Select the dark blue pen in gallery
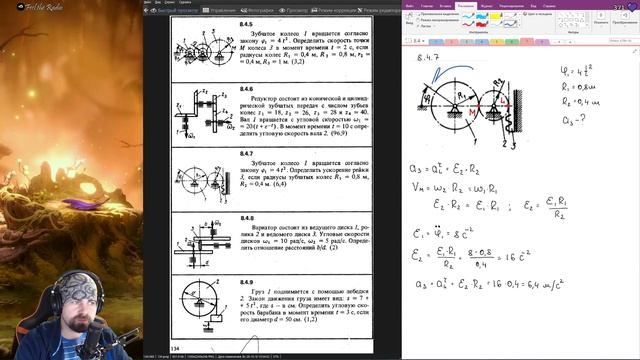Viewport: 640px width, 360px height. coord(510,24)
